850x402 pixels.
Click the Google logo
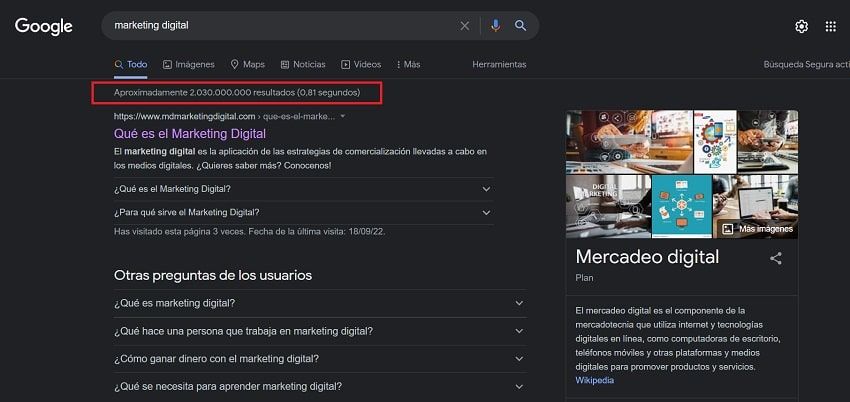click(43, 26)
